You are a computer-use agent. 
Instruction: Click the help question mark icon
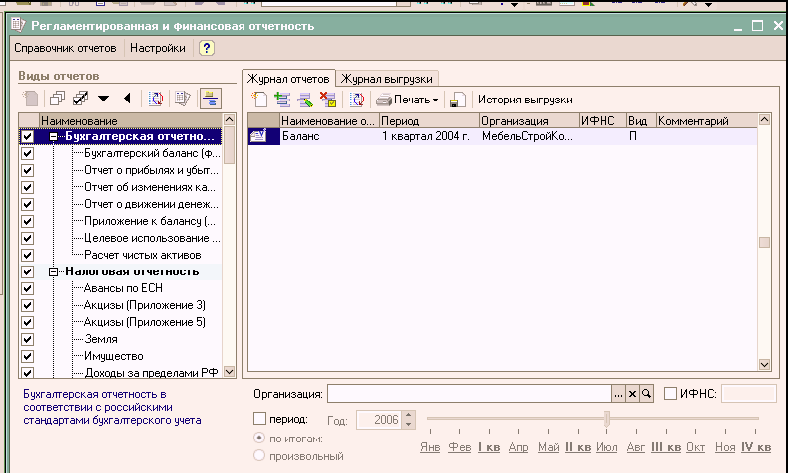coord(207,48)
